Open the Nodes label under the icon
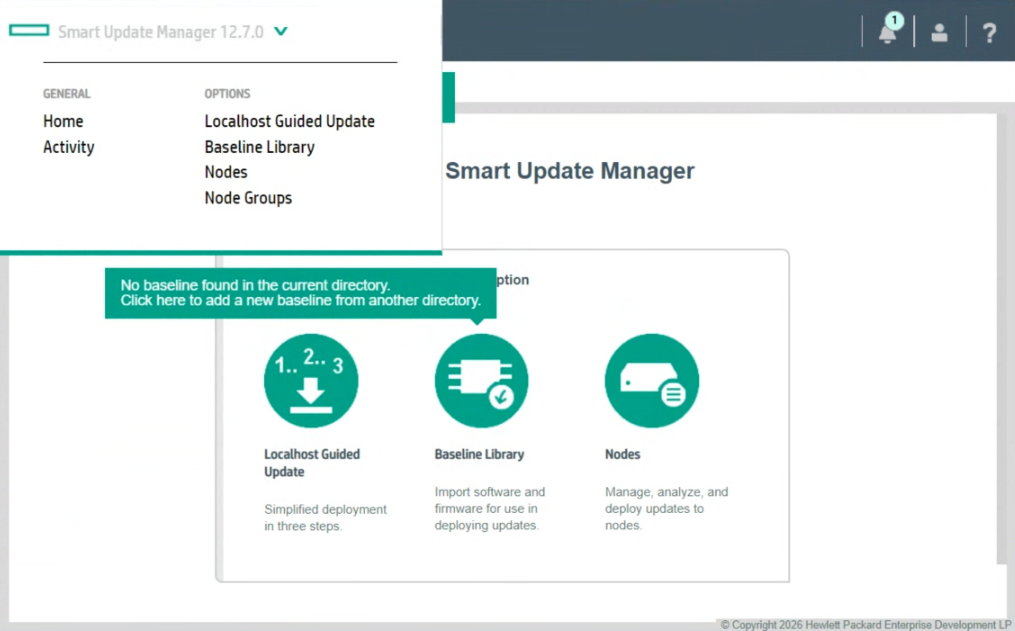This screenshot has height=631, width=1015. pyautogui.click(x=622, y=454)
